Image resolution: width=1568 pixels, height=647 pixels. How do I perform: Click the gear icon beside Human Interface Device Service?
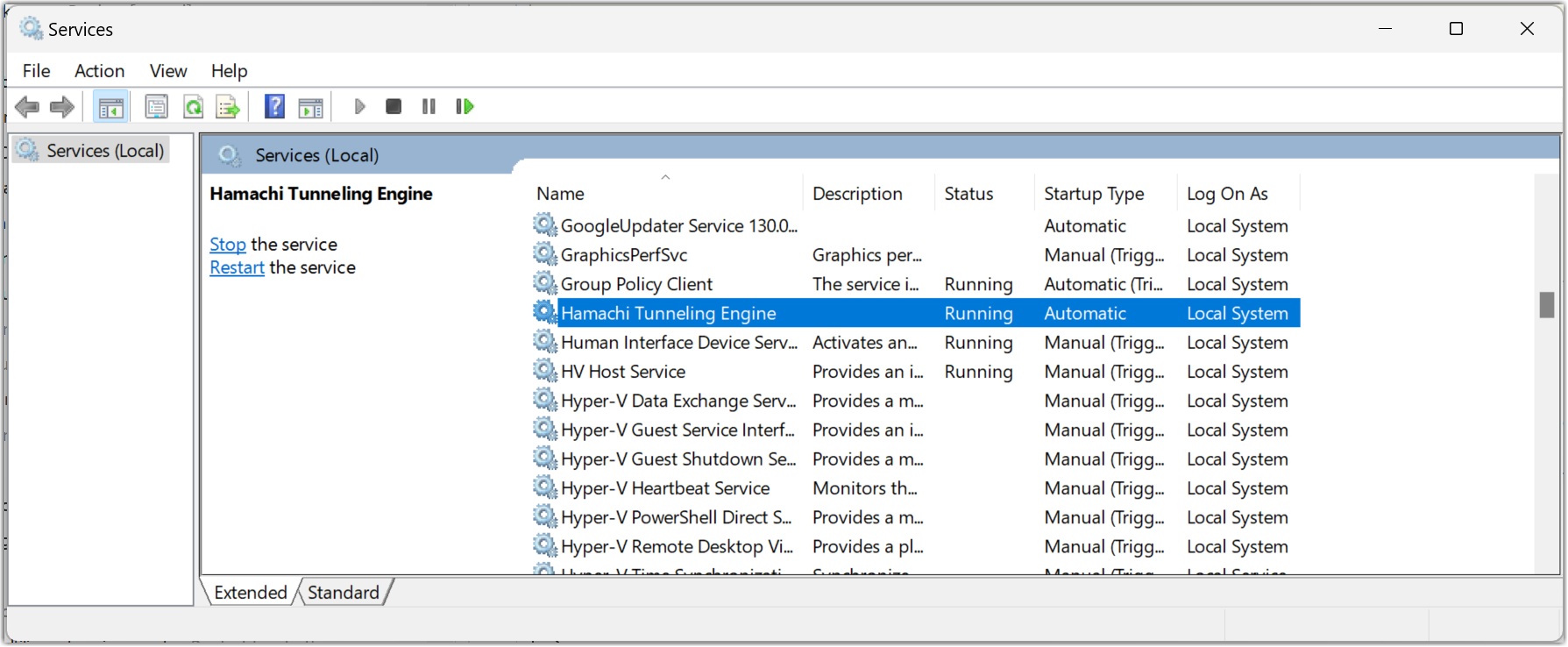click(545, 342)
